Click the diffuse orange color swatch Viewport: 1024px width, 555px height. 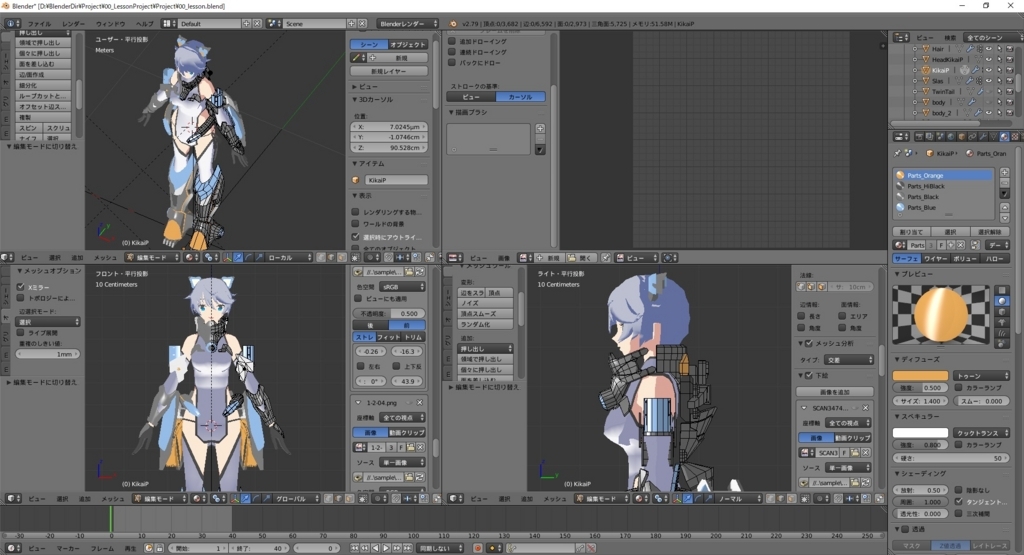coord(920,375)
